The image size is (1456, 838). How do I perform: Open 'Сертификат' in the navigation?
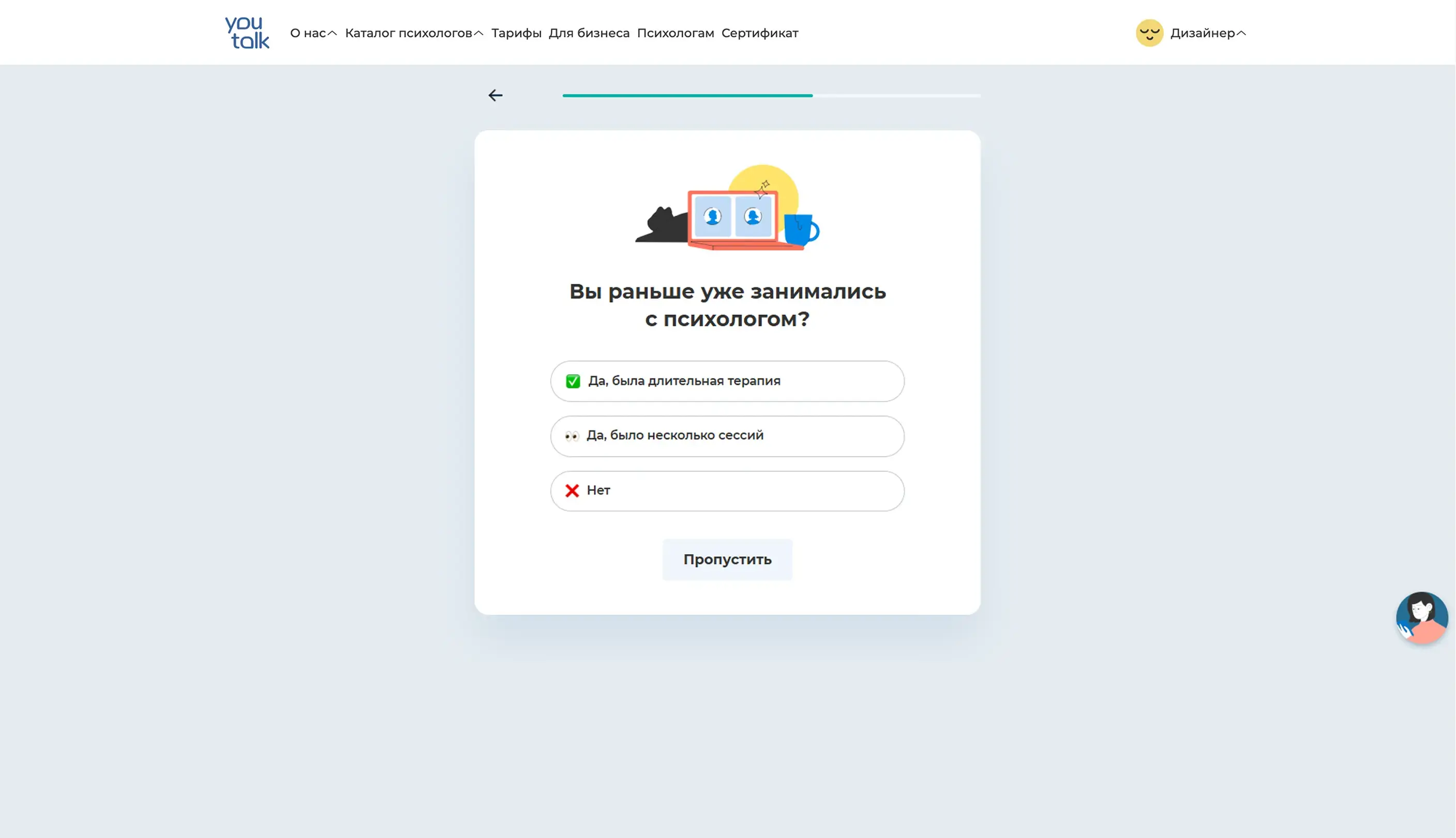click(759, 34)
